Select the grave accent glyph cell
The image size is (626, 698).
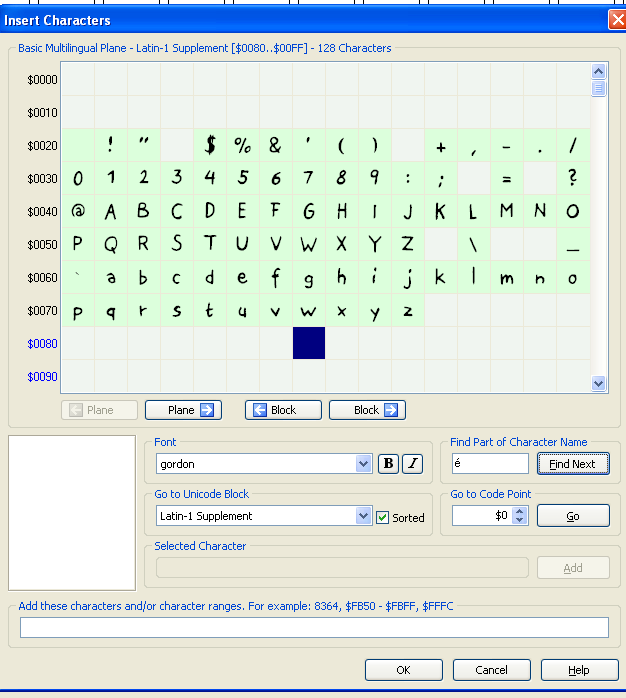click(x=78, y=277)
